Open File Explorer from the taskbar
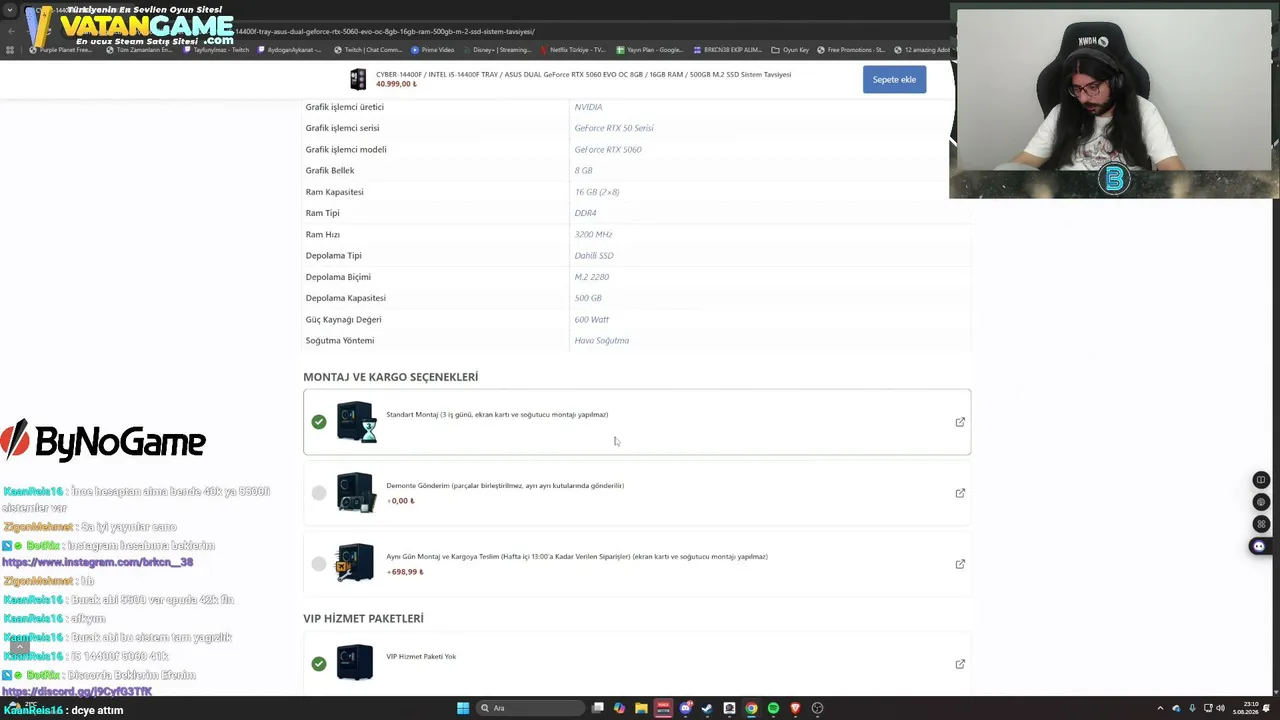This screenshot has width=1280, height=720. (x=642, y=708)
